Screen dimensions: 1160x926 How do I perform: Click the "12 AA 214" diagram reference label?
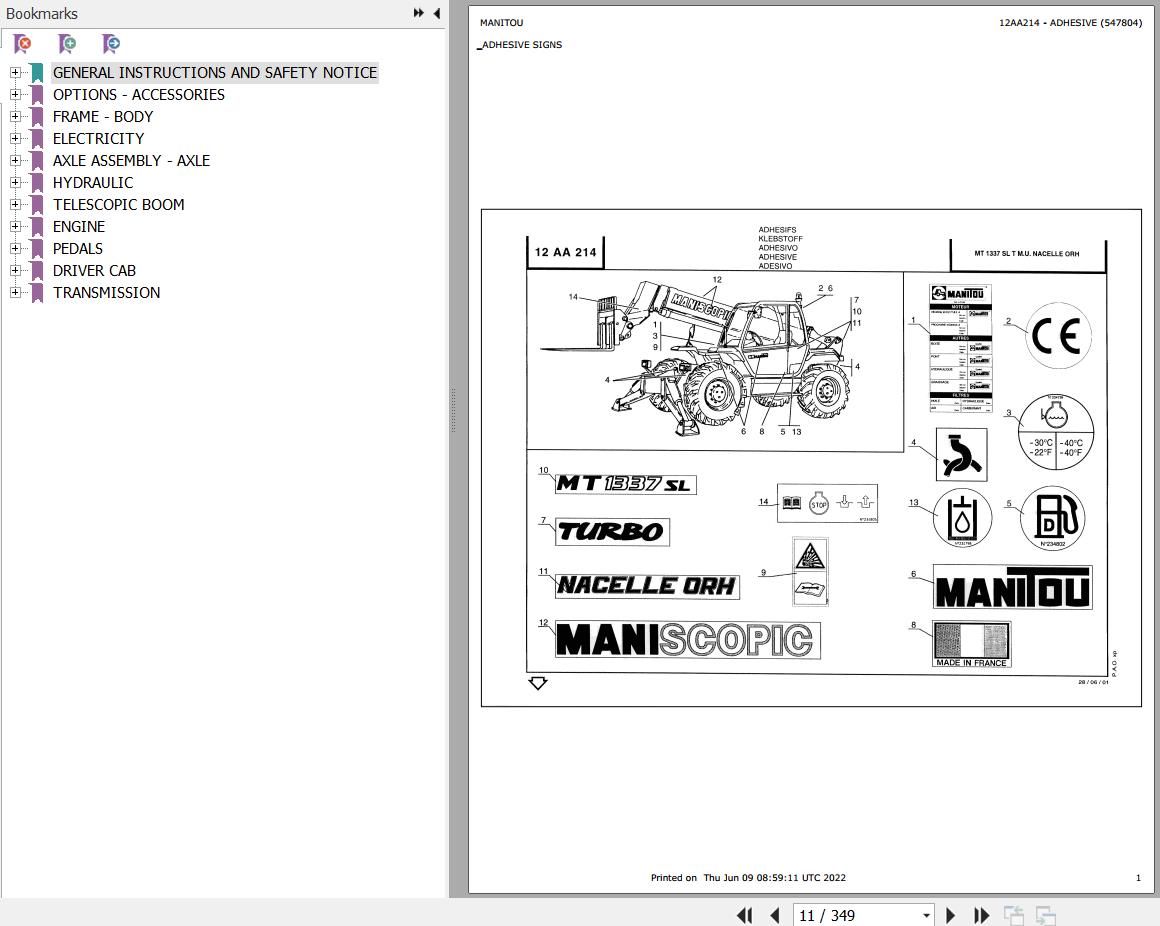[565, 252]
